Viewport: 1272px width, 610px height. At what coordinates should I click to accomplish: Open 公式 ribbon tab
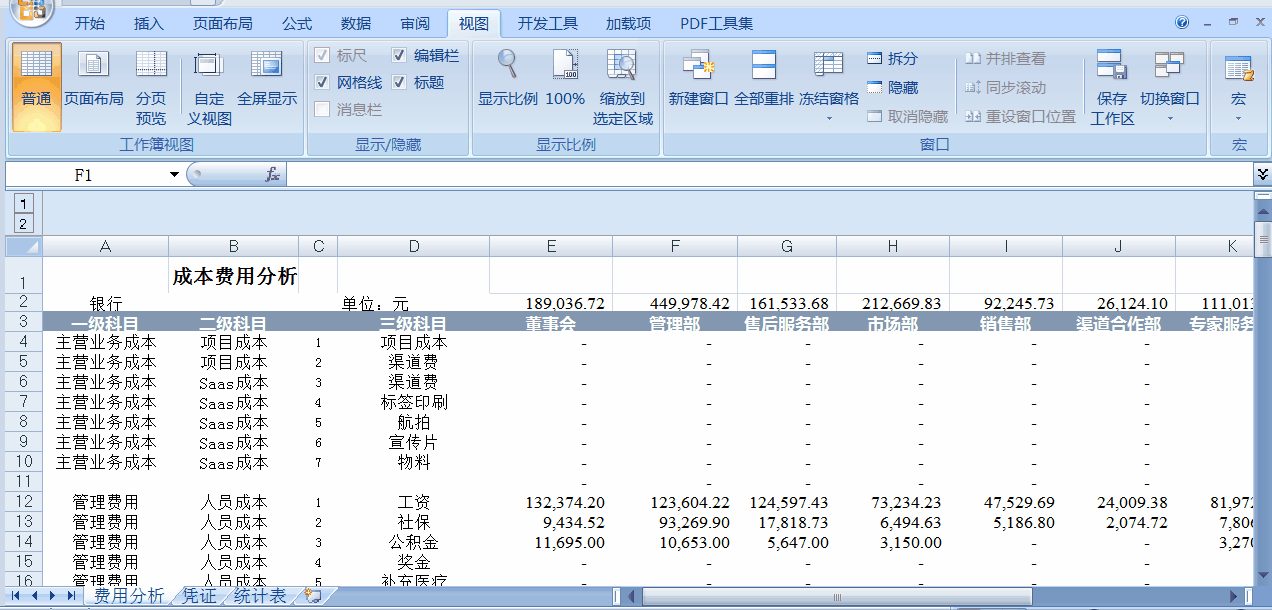(297, 23)
